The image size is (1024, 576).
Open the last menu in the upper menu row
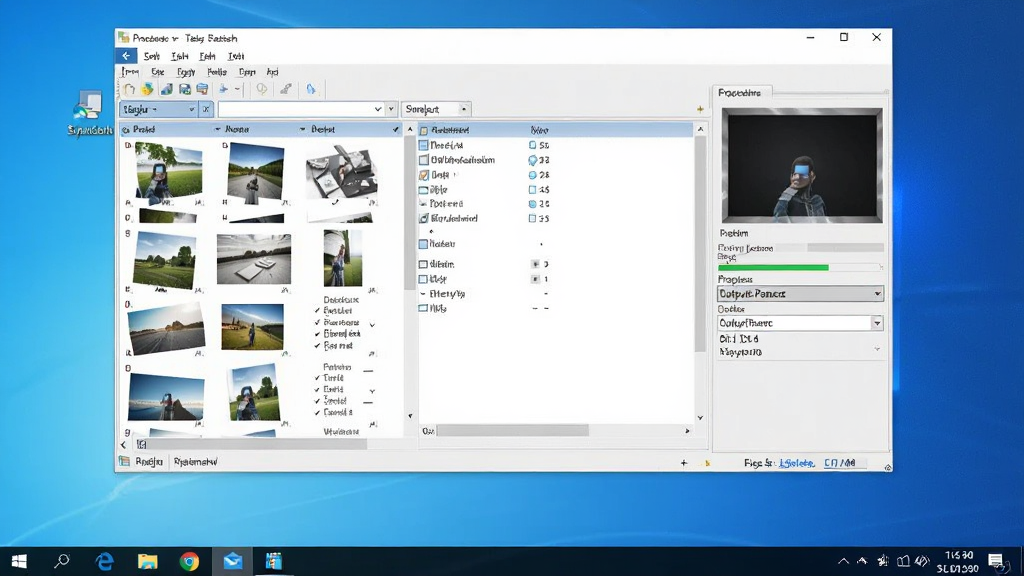coord(236,56)
